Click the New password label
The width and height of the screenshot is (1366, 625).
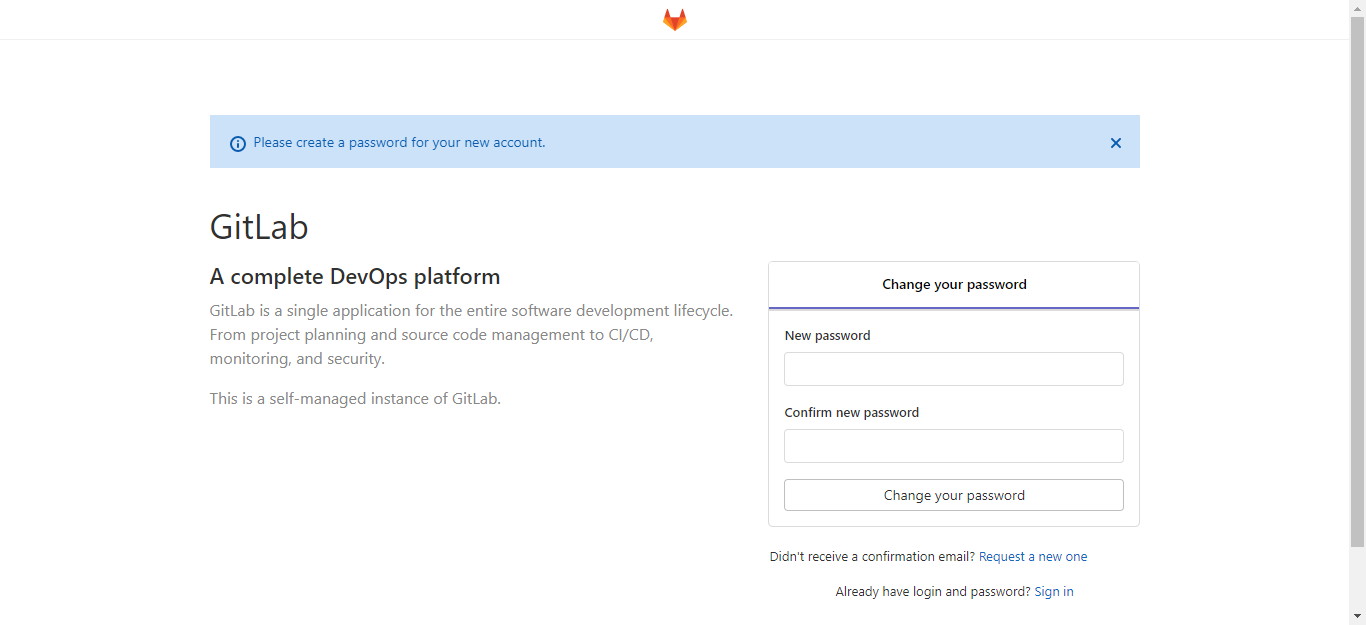coord(827,335)
